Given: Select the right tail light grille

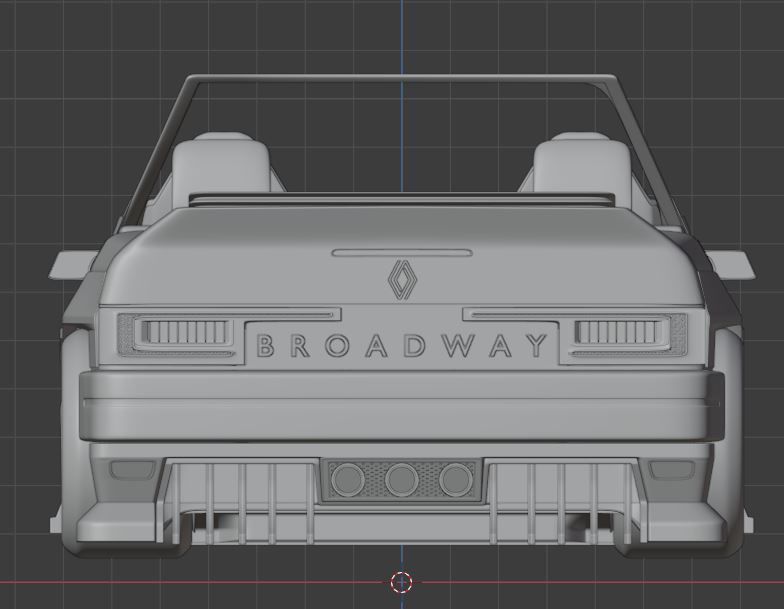Looking at the screenshot, I should click(618, 332).
